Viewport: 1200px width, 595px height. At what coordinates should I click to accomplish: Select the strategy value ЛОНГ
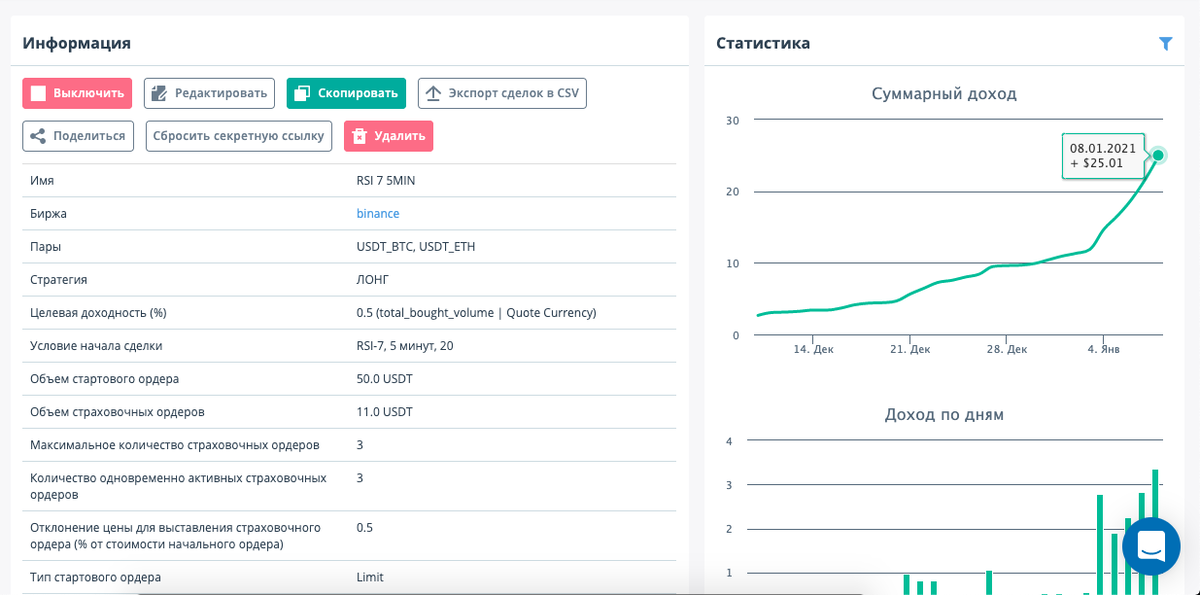point(373,280)
